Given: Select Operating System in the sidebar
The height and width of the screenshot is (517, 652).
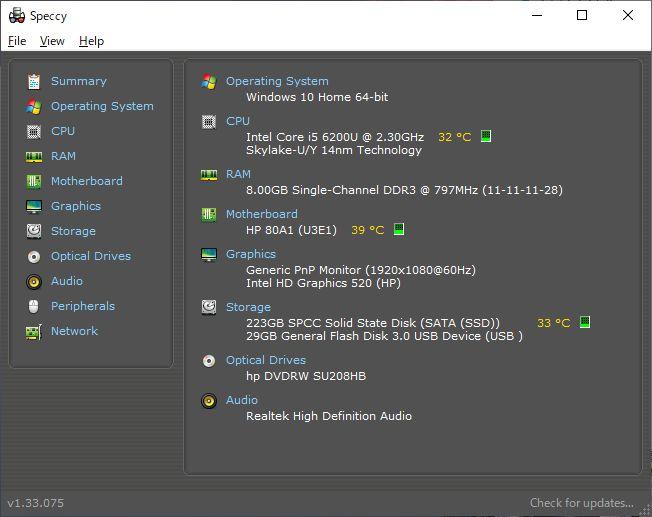Looking at the screenshot, I should tap(102, 106).
